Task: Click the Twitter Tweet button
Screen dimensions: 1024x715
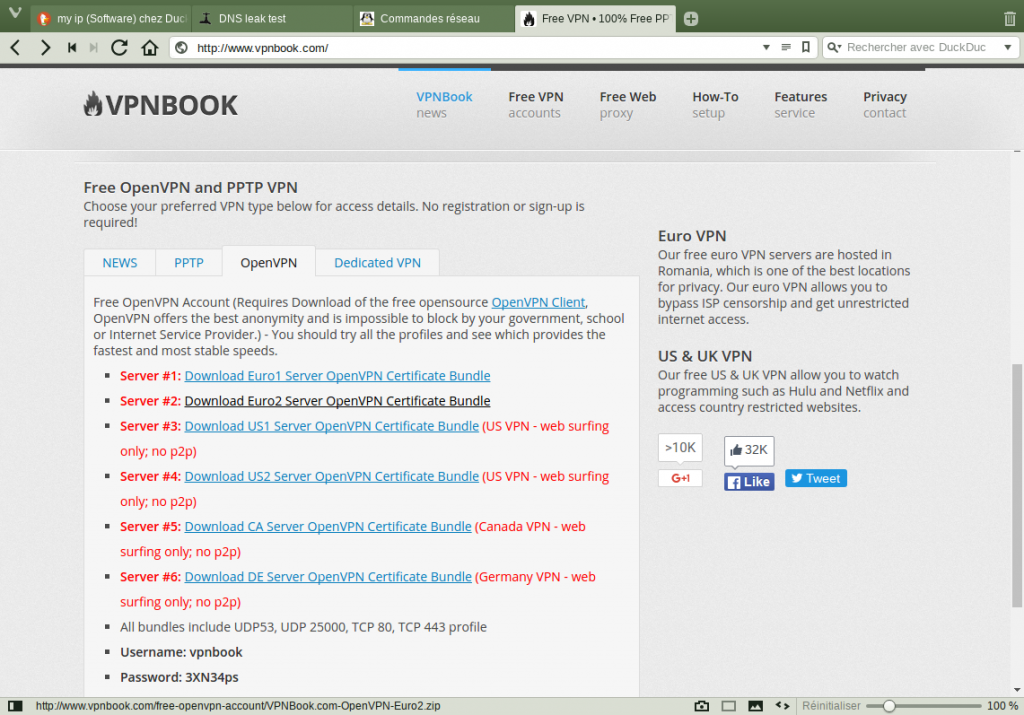Action: pos(816,478)
